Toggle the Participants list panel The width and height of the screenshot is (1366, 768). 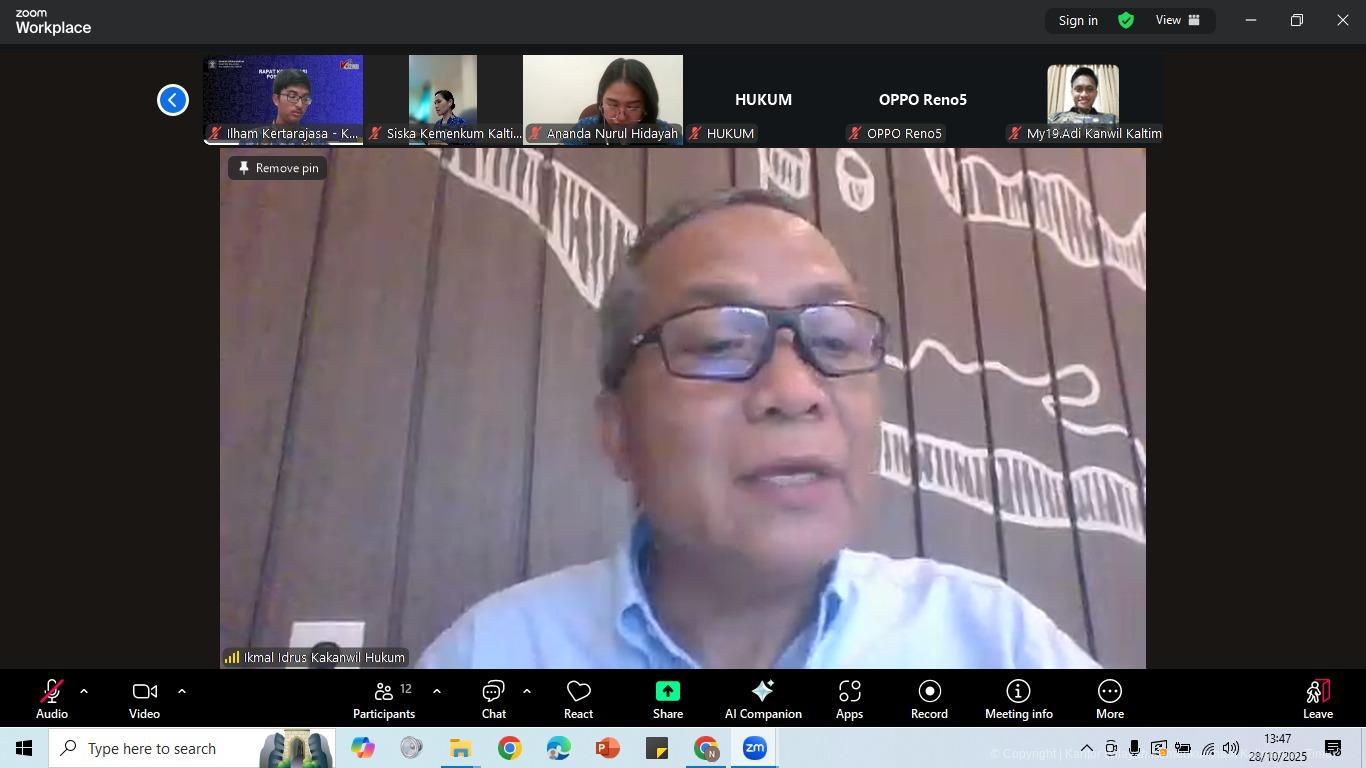(384, 700)
